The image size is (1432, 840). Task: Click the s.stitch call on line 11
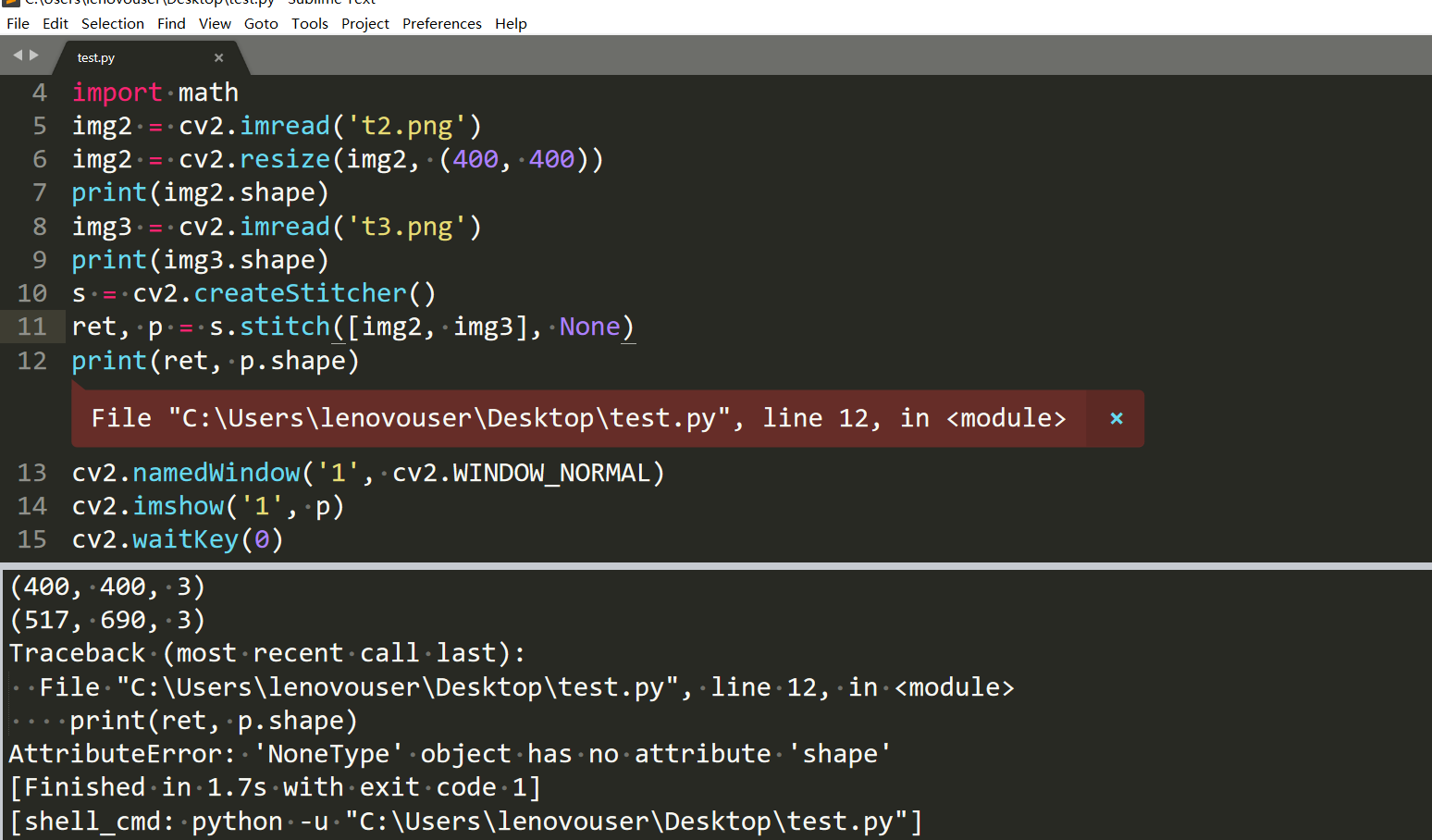tap(269, 327)
